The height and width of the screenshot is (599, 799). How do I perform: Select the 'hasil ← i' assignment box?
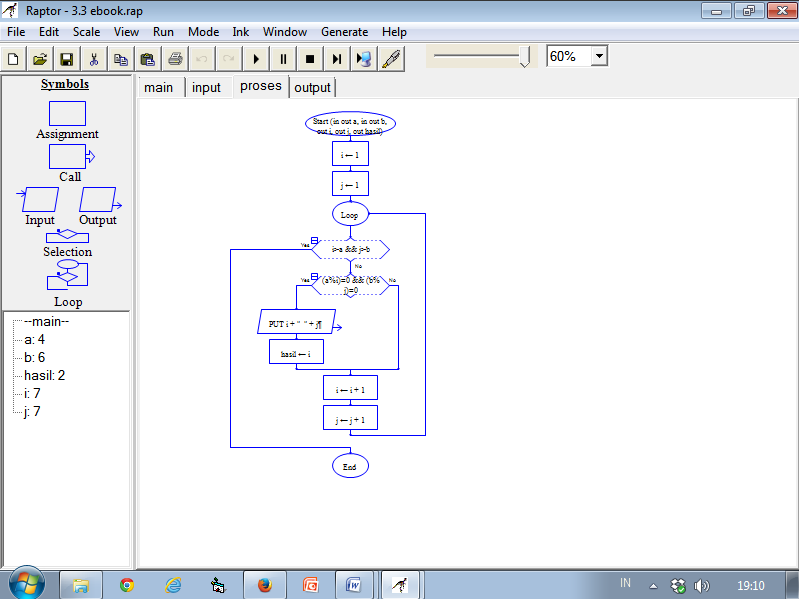point(296,352)
